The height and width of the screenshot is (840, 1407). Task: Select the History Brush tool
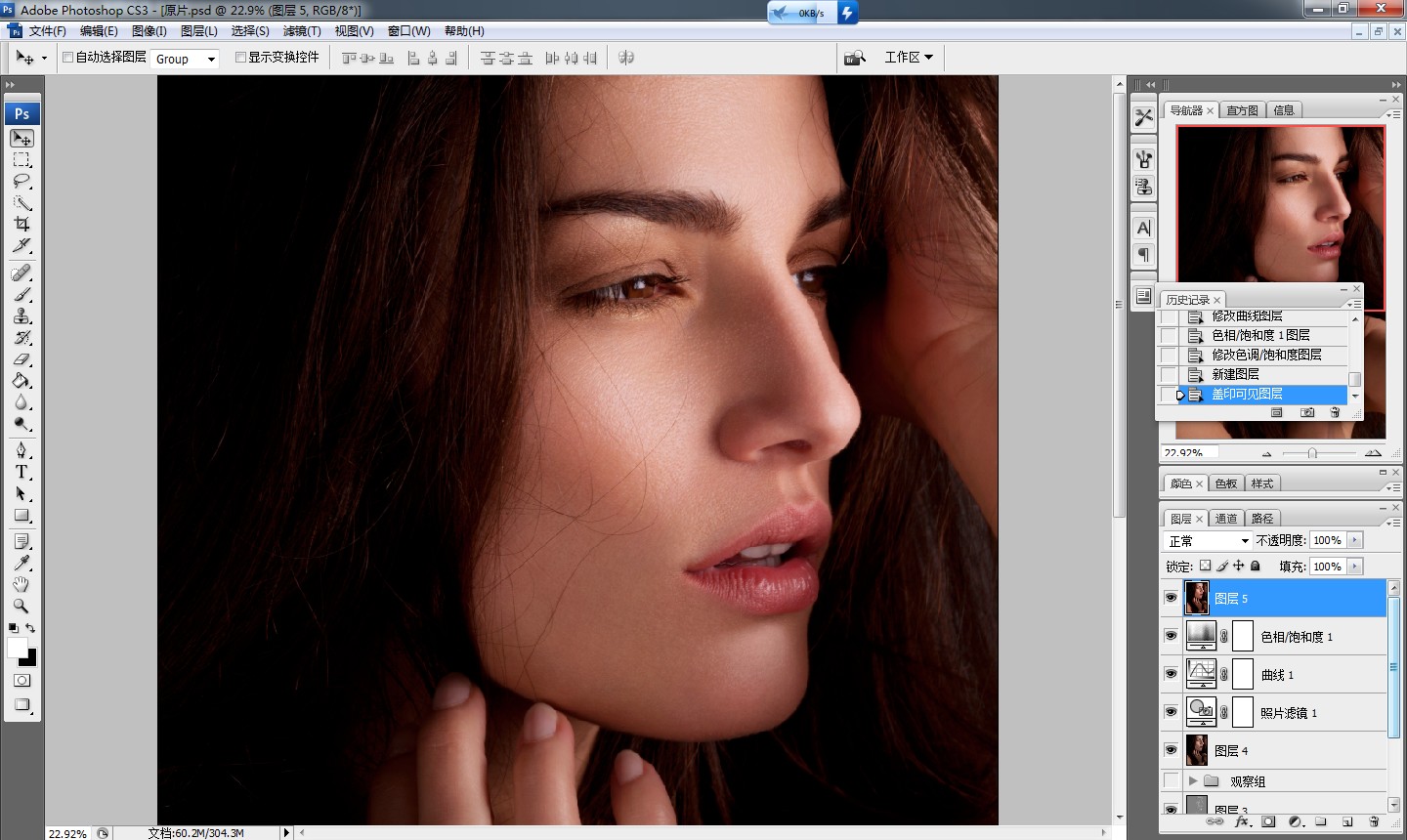(21, 338)
